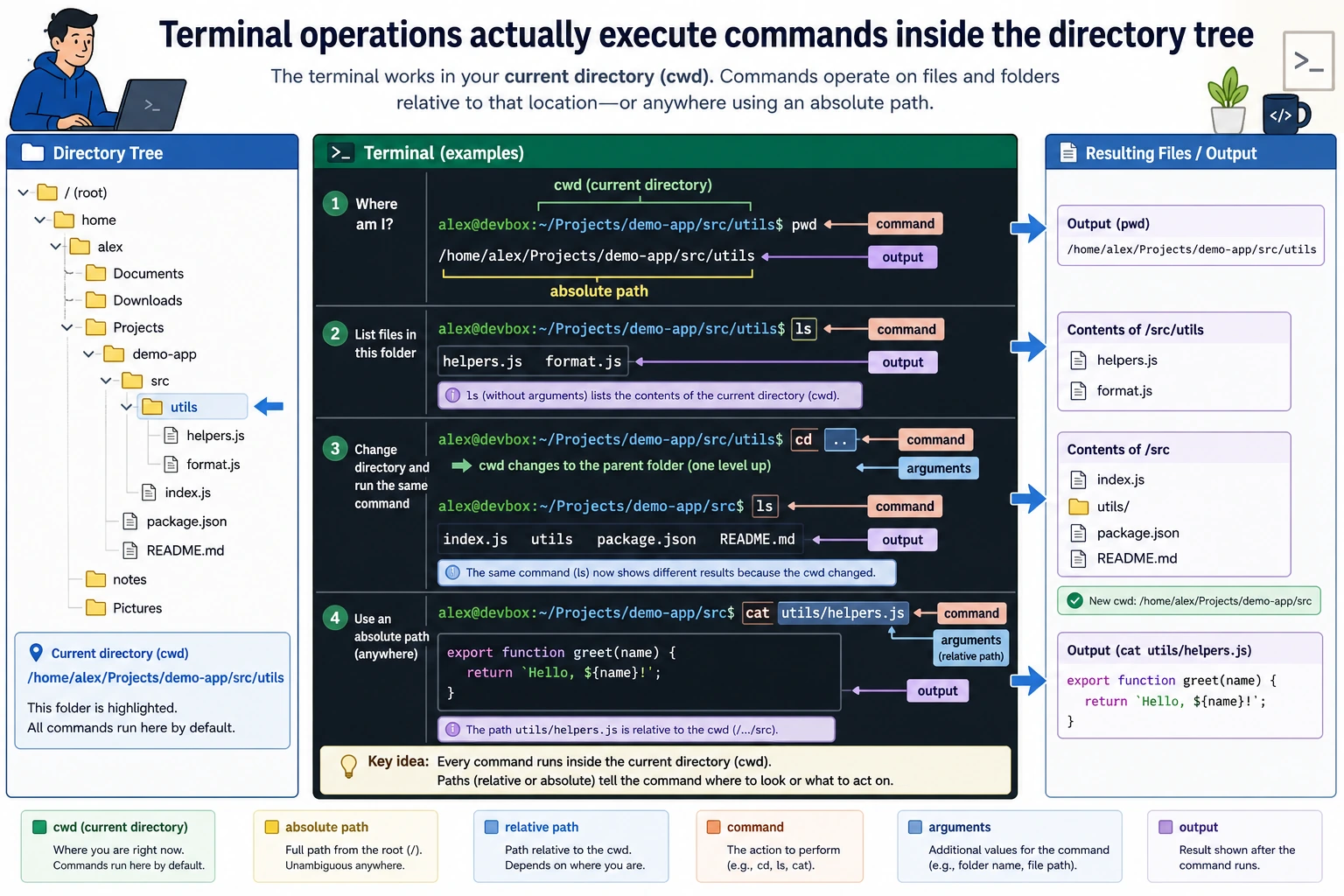Image resolution: width=1344 pixels, height=896 pixels.
Task: Click the terminal prompt icon in top-right corner
Action: [x=1307, y=62]
